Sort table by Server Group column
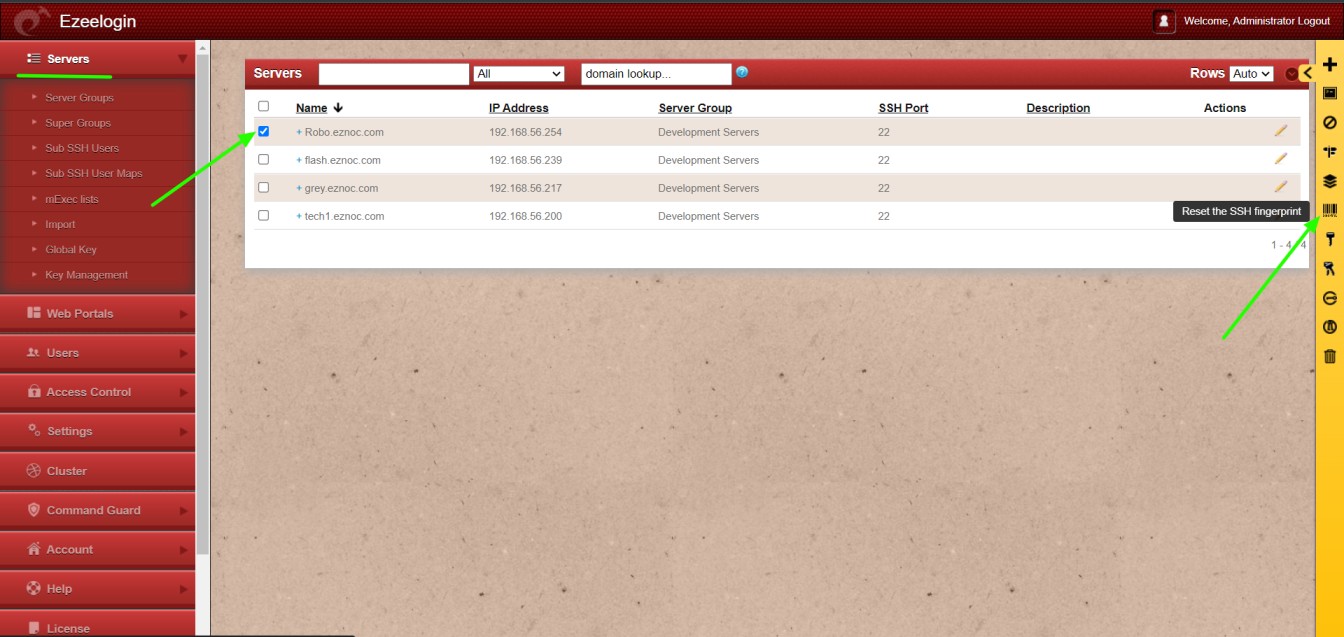This screenshot has width=1344, height=637. [x=695, y=108]
